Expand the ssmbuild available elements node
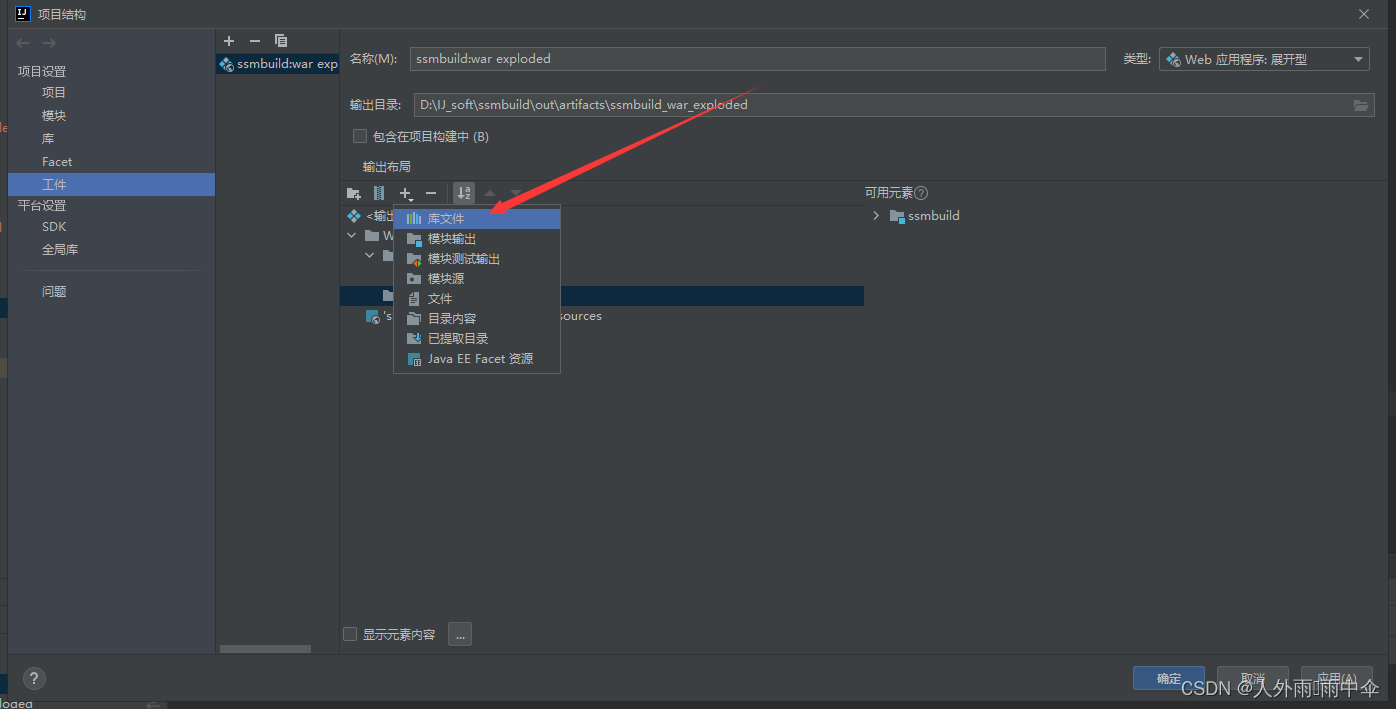1396x709 pixels. (x=876, y=216)
